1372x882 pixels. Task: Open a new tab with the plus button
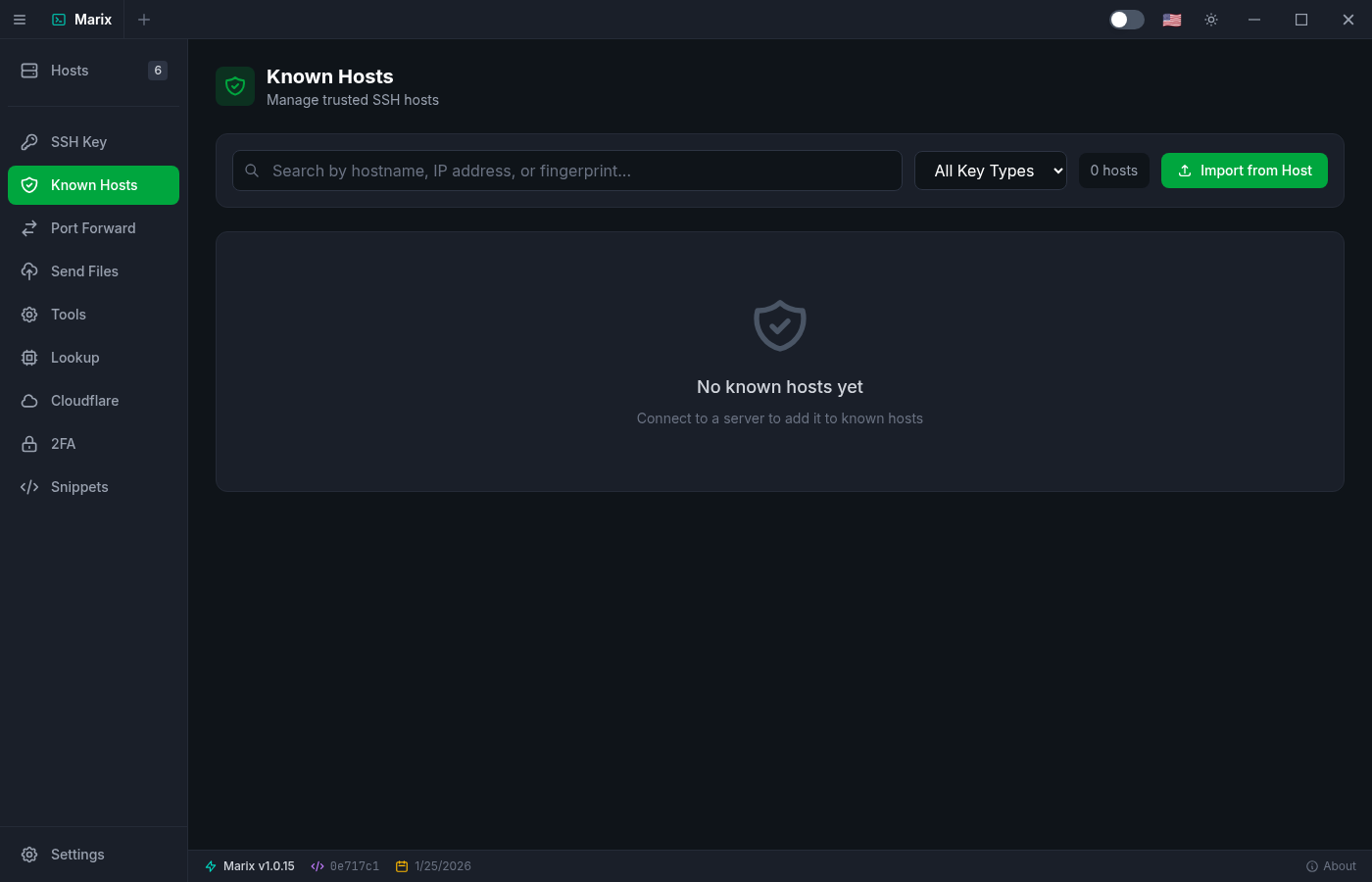144,20
